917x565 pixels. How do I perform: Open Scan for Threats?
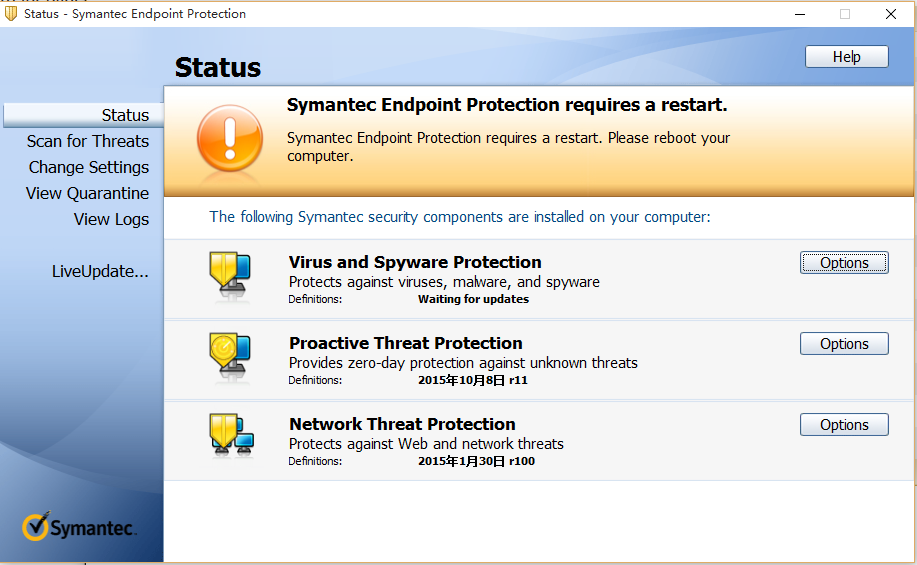[x=88, y=141]
